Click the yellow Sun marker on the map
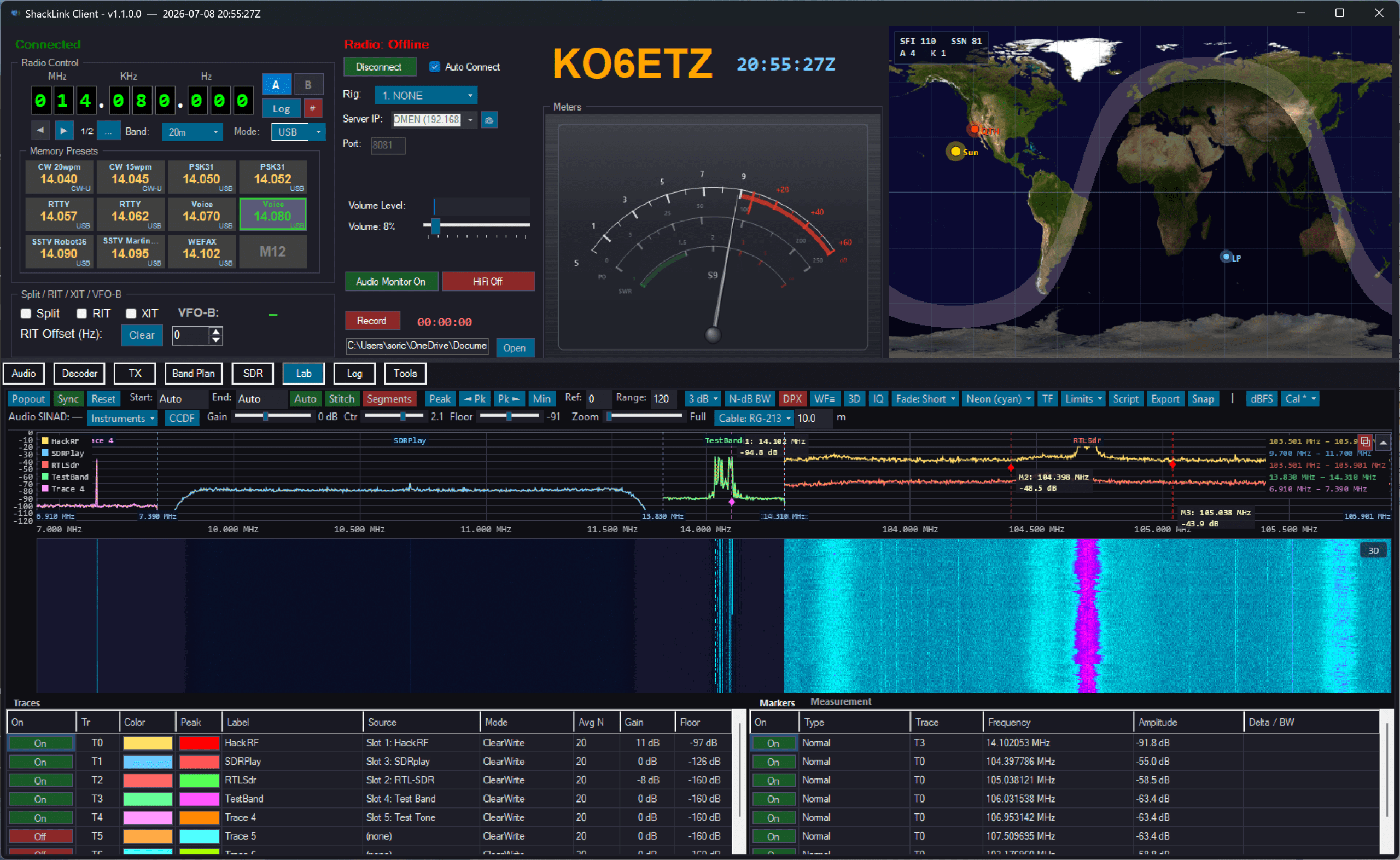 tap(955, 152)
